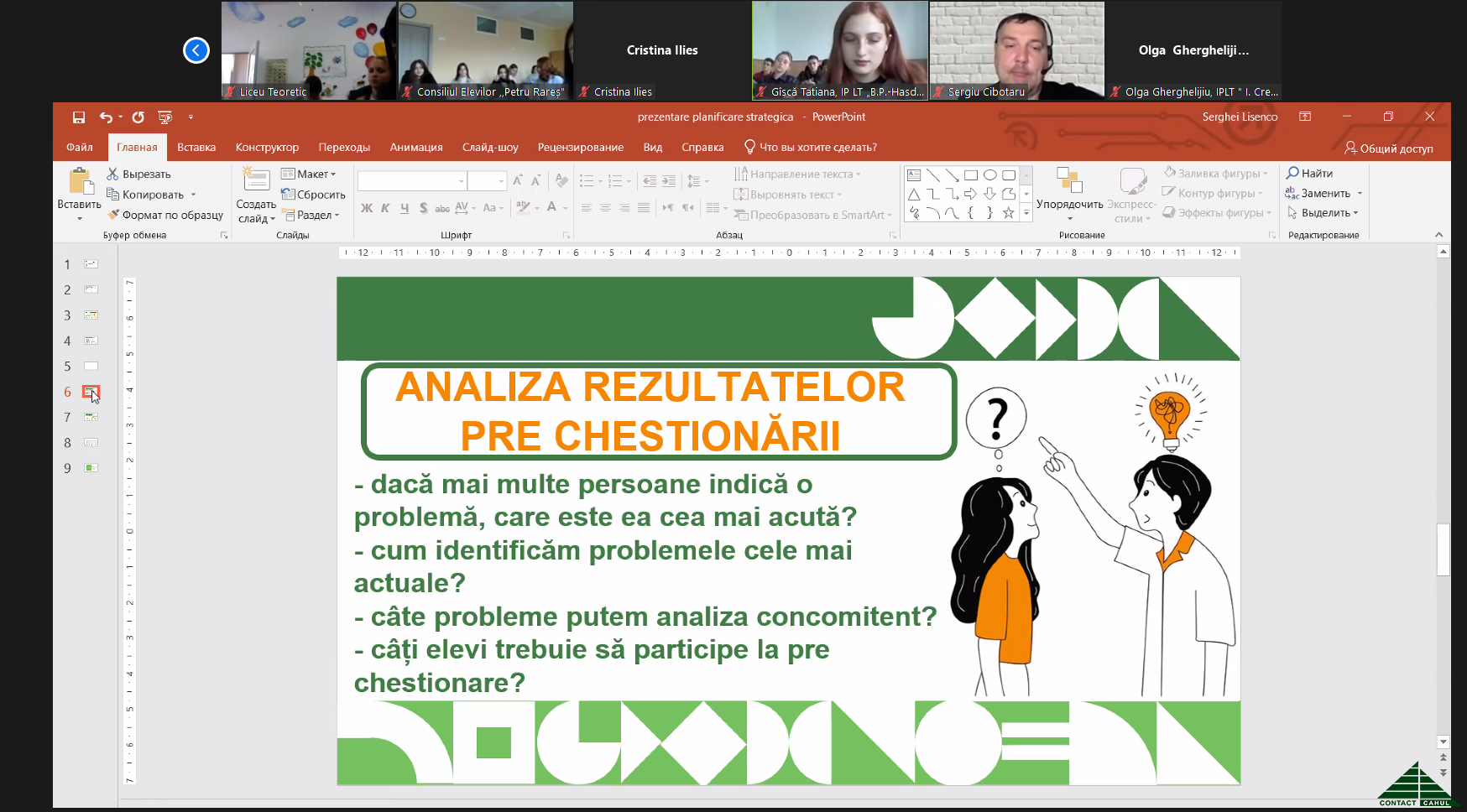The height and width of the screenshot is (812, 1467).
Task: Choose the oval shape from the shapes gallery
Action: (x=989, y=175)
